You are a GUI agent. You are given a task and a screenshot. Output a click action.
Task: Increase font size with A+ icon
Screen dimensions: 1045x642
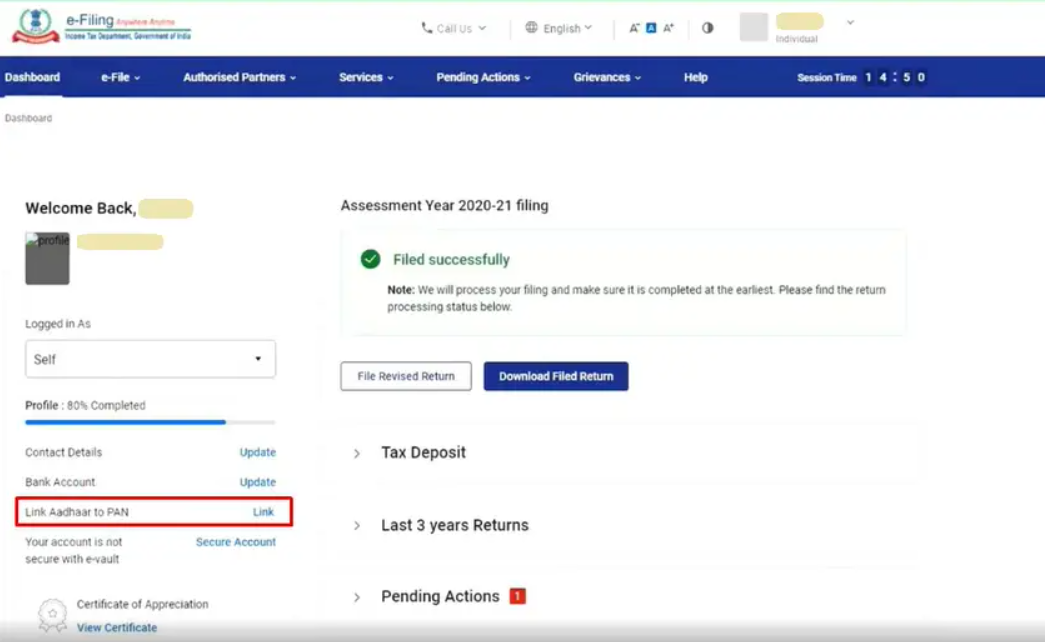click(x=669, y=28)
